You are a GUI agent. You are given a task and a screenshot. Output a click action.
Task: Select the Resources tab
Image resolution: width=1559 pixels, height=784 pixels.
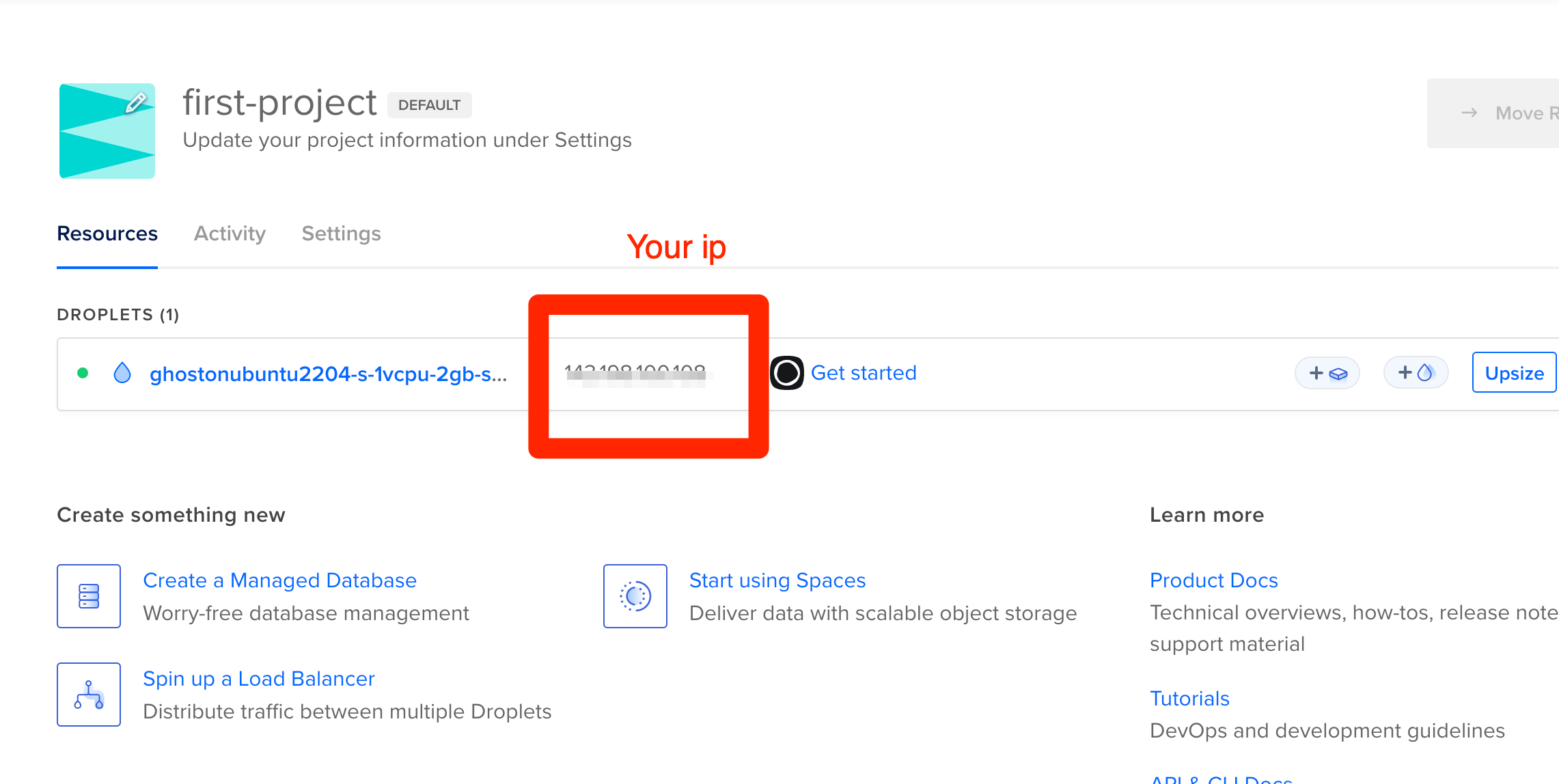click(107, 234)
